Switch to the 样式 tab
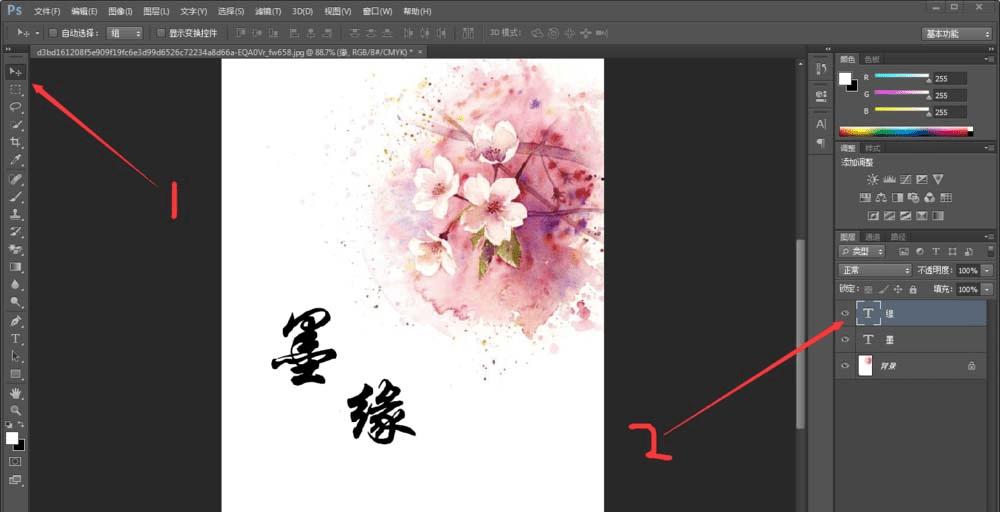The image size is (1000, 512). tap(872, 148)
